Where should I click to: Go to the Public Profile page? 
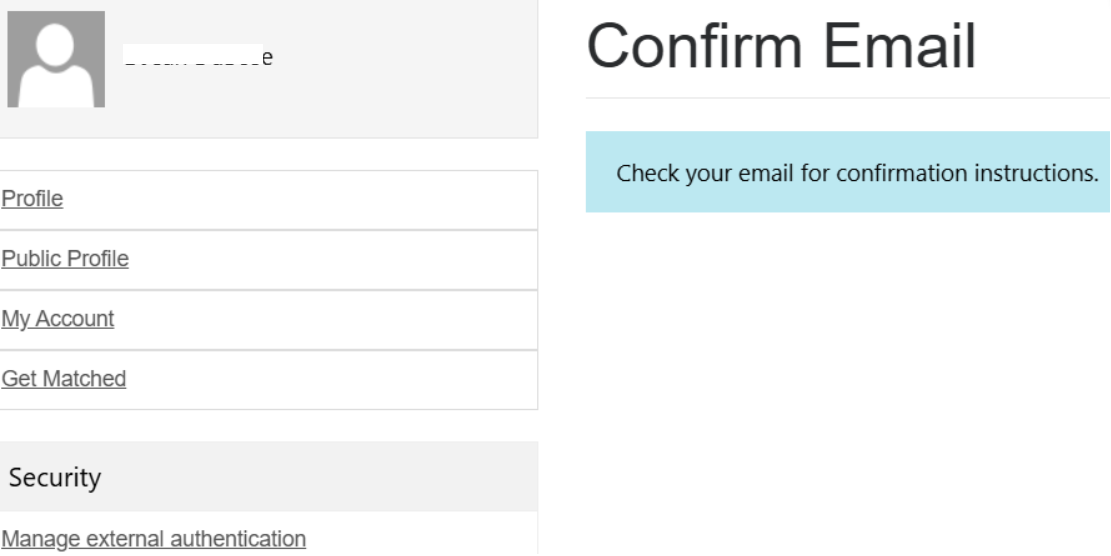pyautogui.click(x=65, y=259)
